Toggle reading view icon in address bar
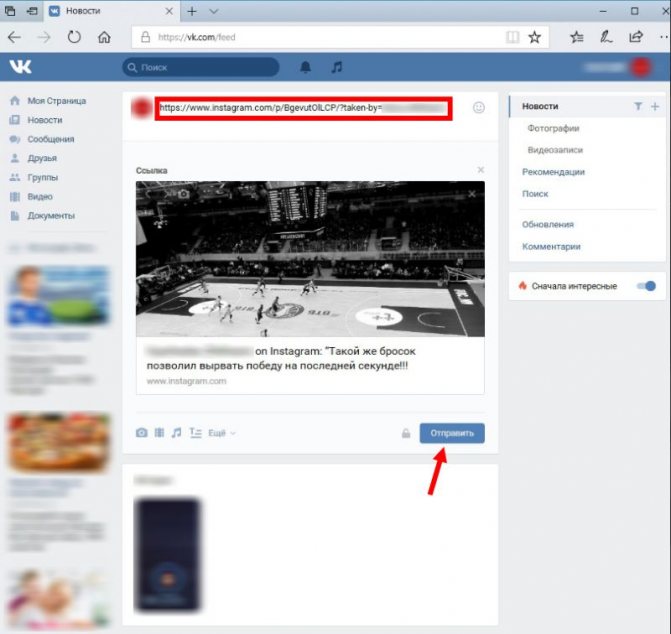This screenshot has width=671, height=634. [x=512, y=37]
